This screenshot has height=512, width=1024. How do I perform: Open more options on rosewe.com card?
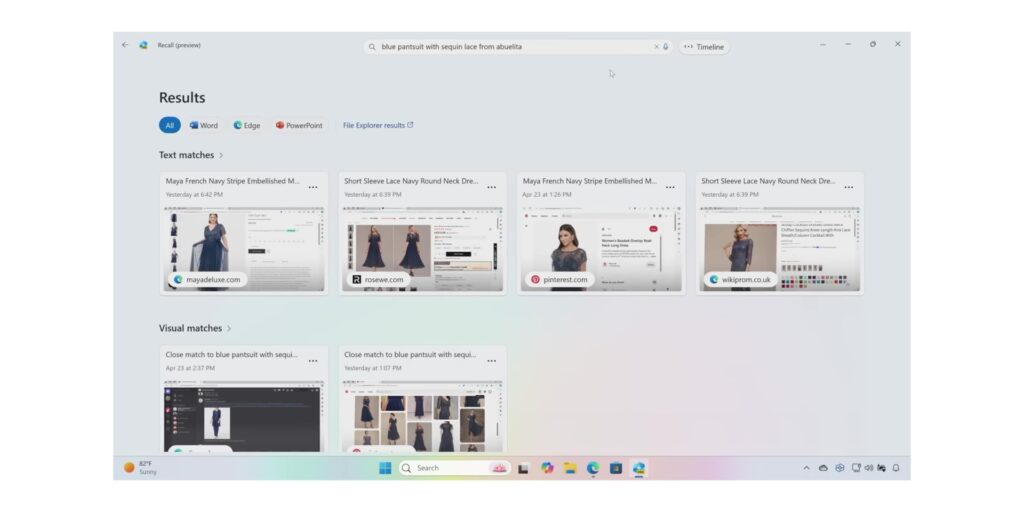pos(491,187)
